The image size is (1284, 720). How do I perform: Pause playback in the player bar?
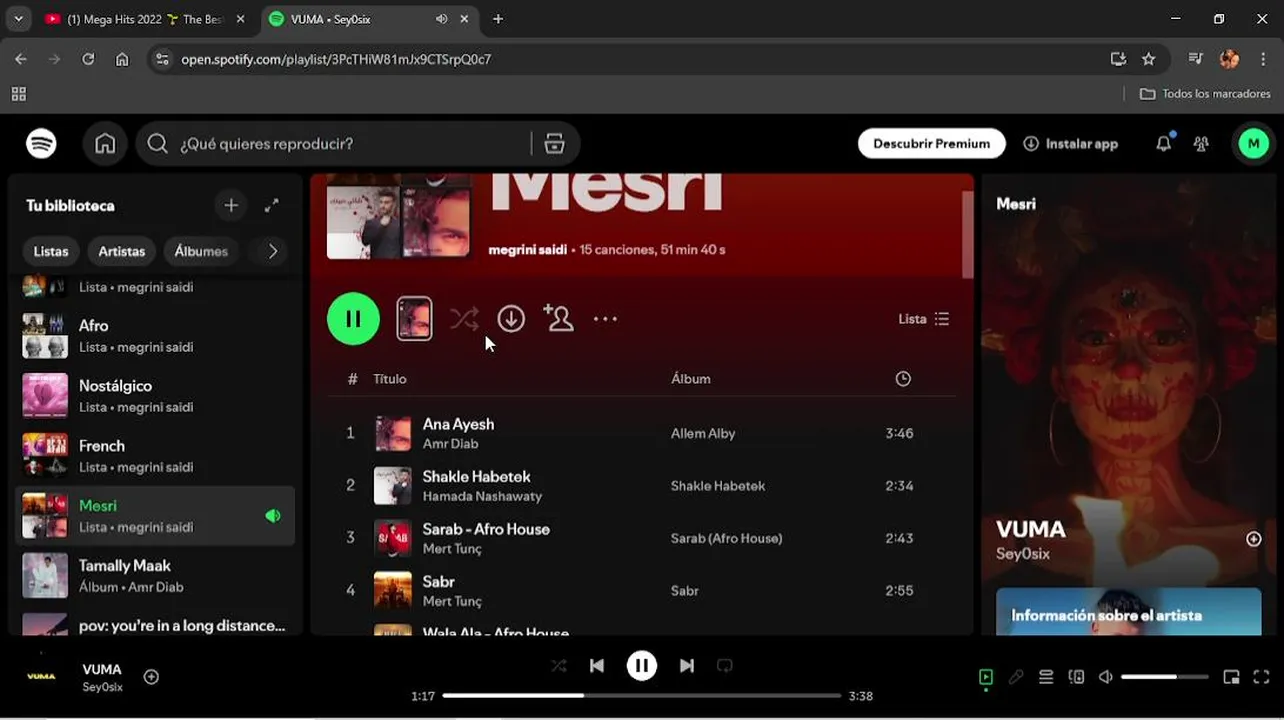pos(642,666)
